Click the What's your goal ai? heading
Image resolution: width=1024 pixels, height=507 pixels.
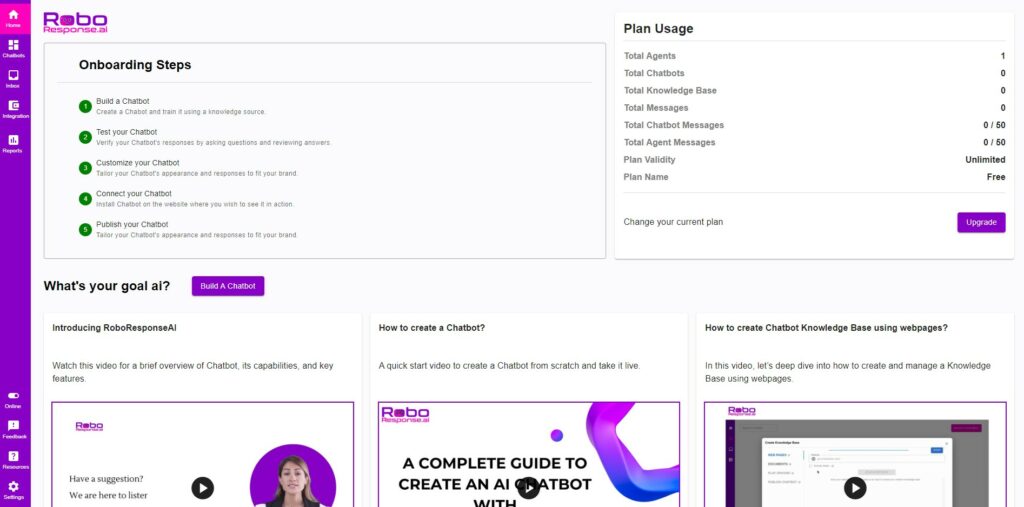(106, 286)
